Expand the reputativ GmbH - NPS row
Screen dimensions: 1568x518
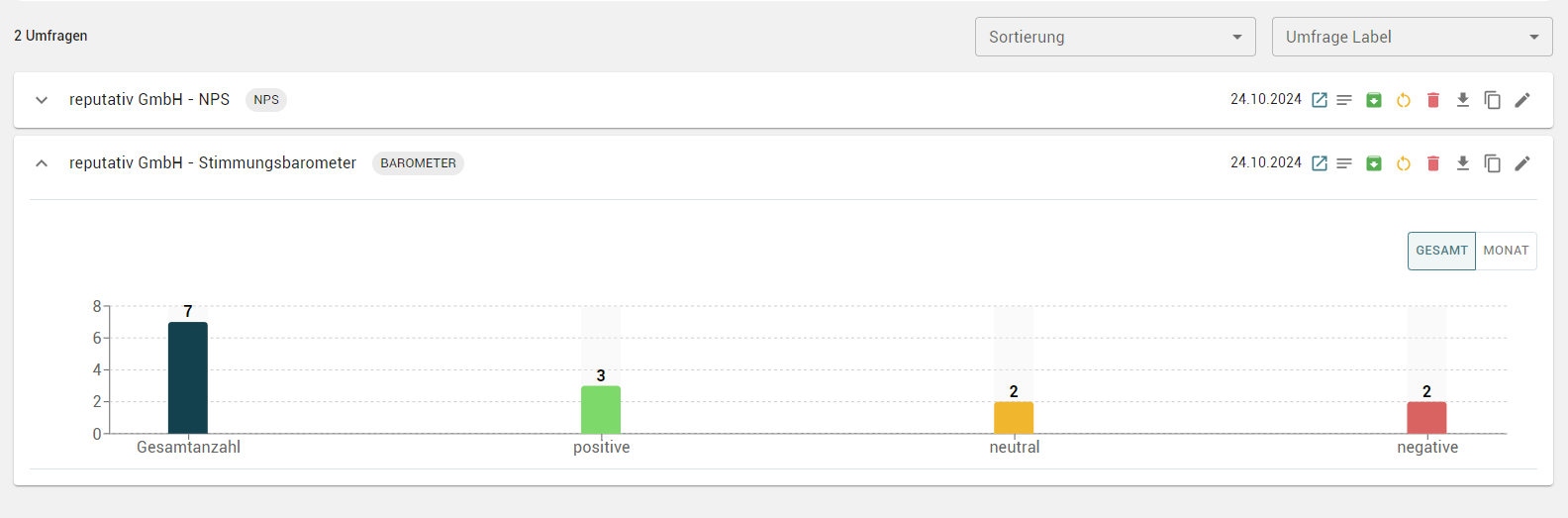[42, 100]
